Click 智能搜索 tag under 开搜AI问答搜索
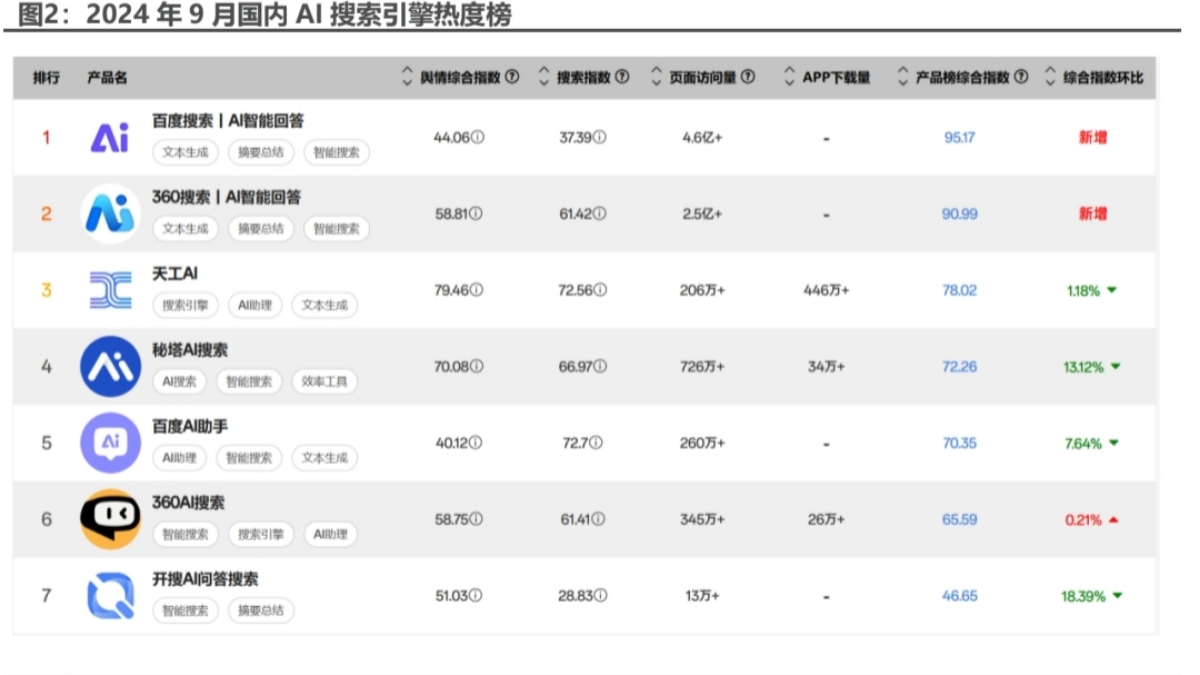This screenshot has height=675, width=1200. 185,611
